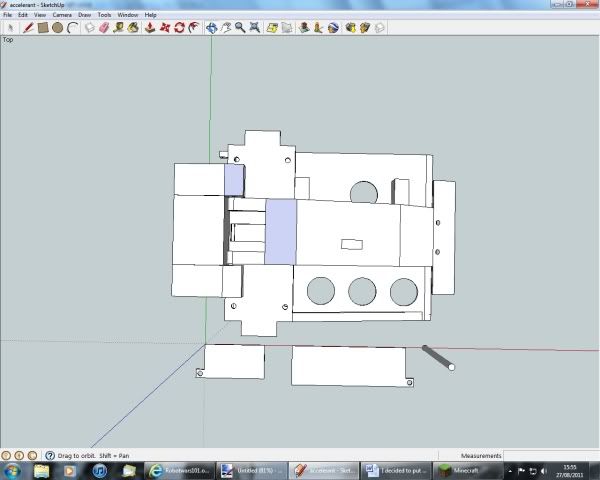The height and width of the screenshot is (480, 600).
Task: Select the Rectangle tool
Action: 43,28
